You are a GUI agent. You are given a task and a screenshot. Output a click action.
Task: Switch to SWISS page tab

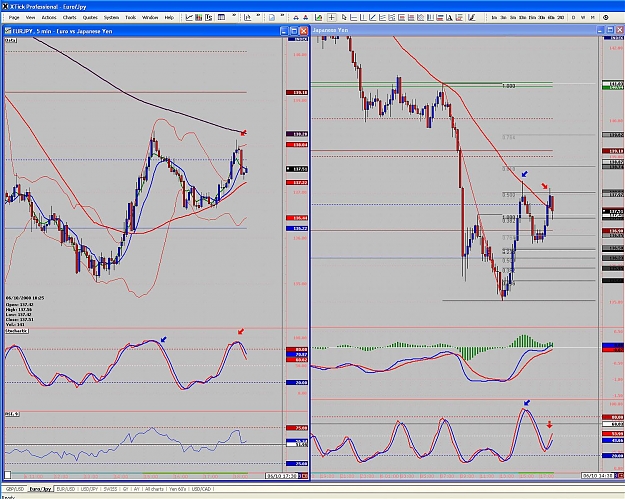(x=110, y=489)
